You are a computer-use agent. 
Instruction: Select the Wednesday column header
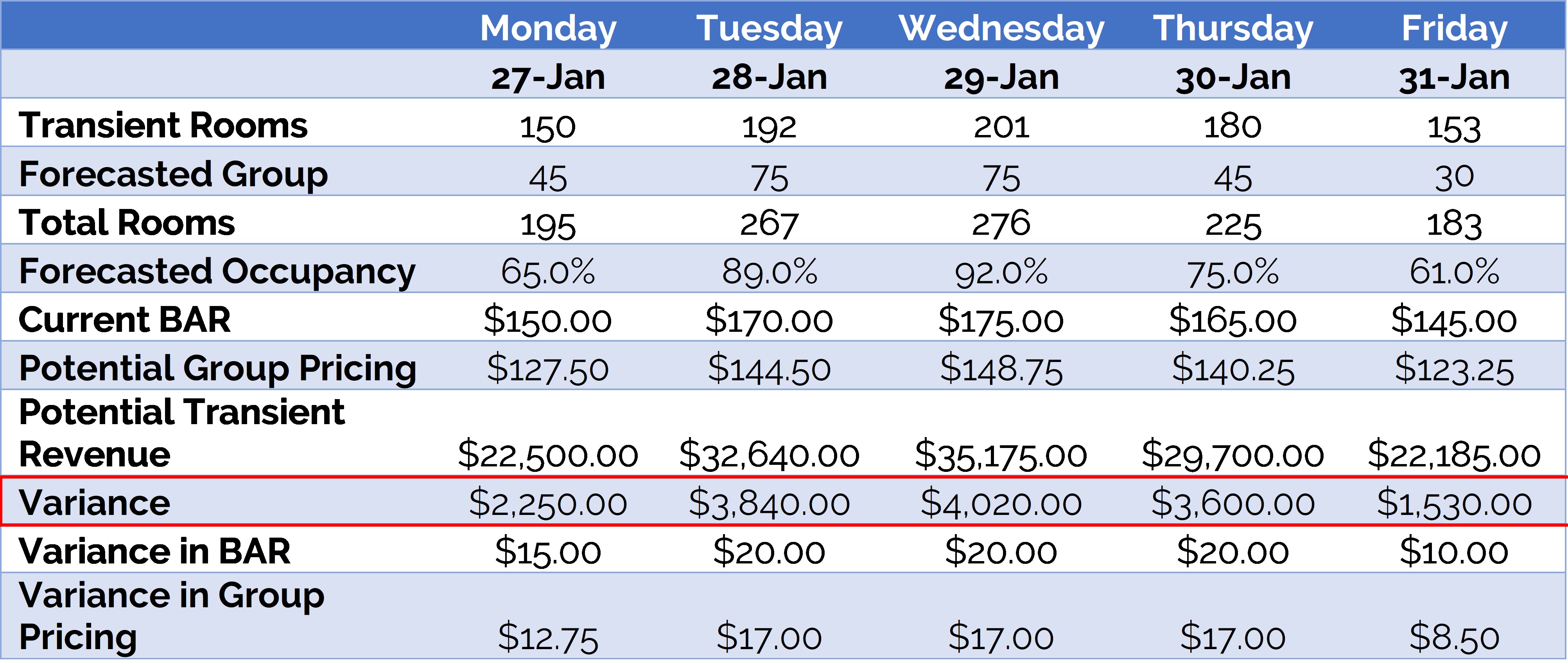click(x=1001, y=28)
